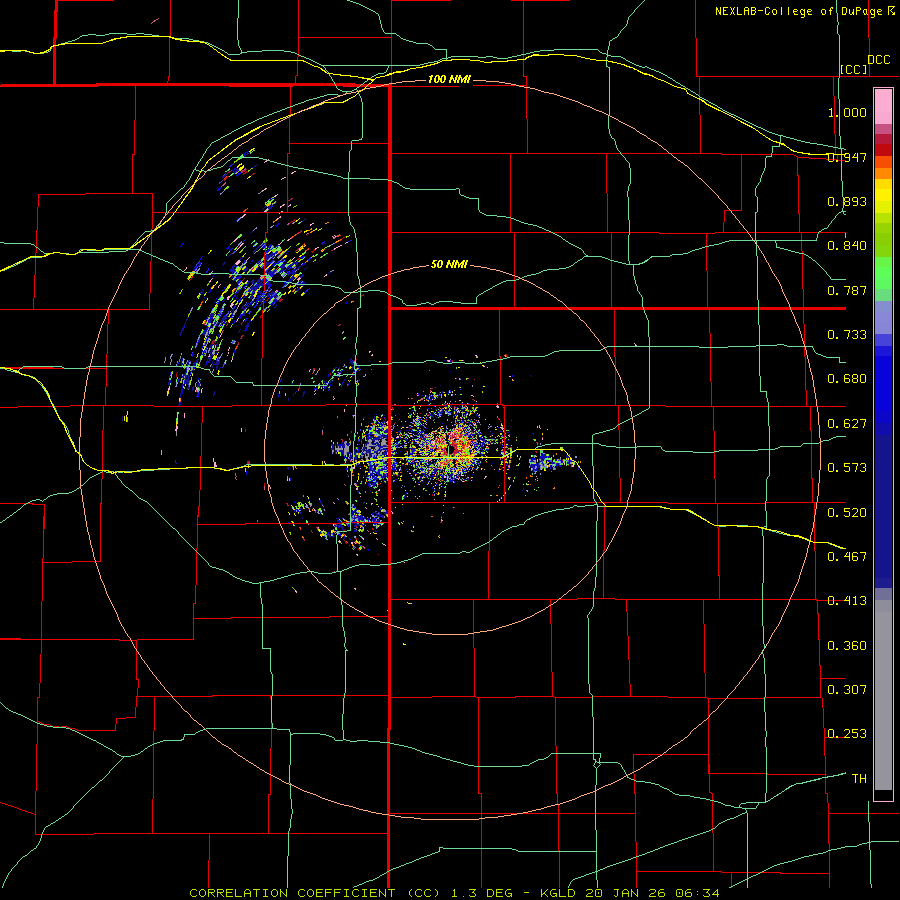Click the 0.787 legend value
The width and height of the screenshot is (900, 900).
pos(847,290)
